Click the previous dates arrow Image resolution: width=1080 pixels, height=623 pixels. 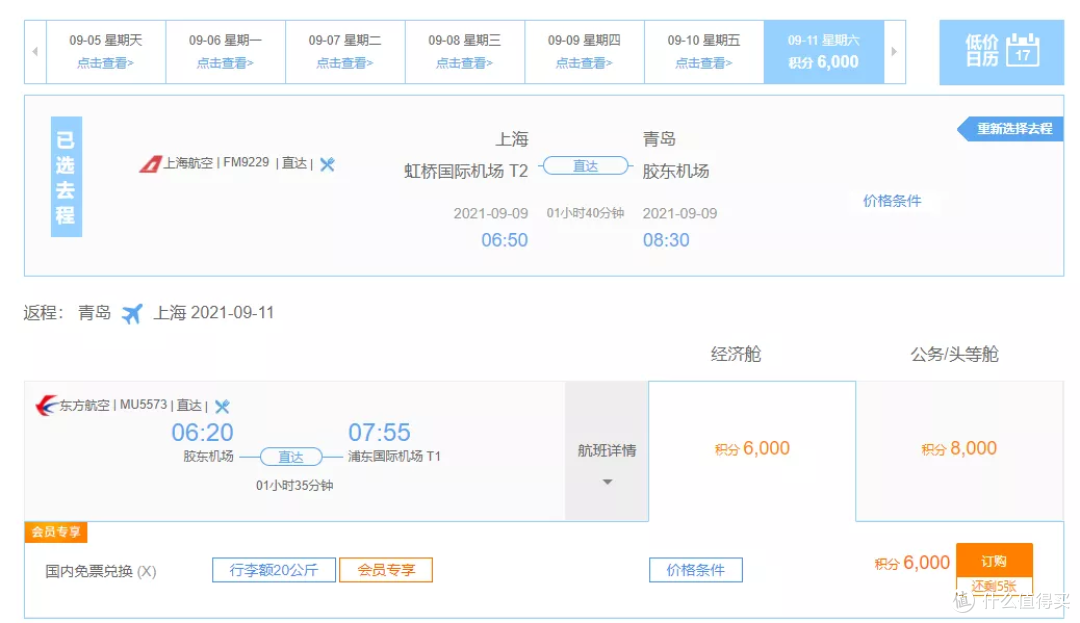click(x=35, y=52)
